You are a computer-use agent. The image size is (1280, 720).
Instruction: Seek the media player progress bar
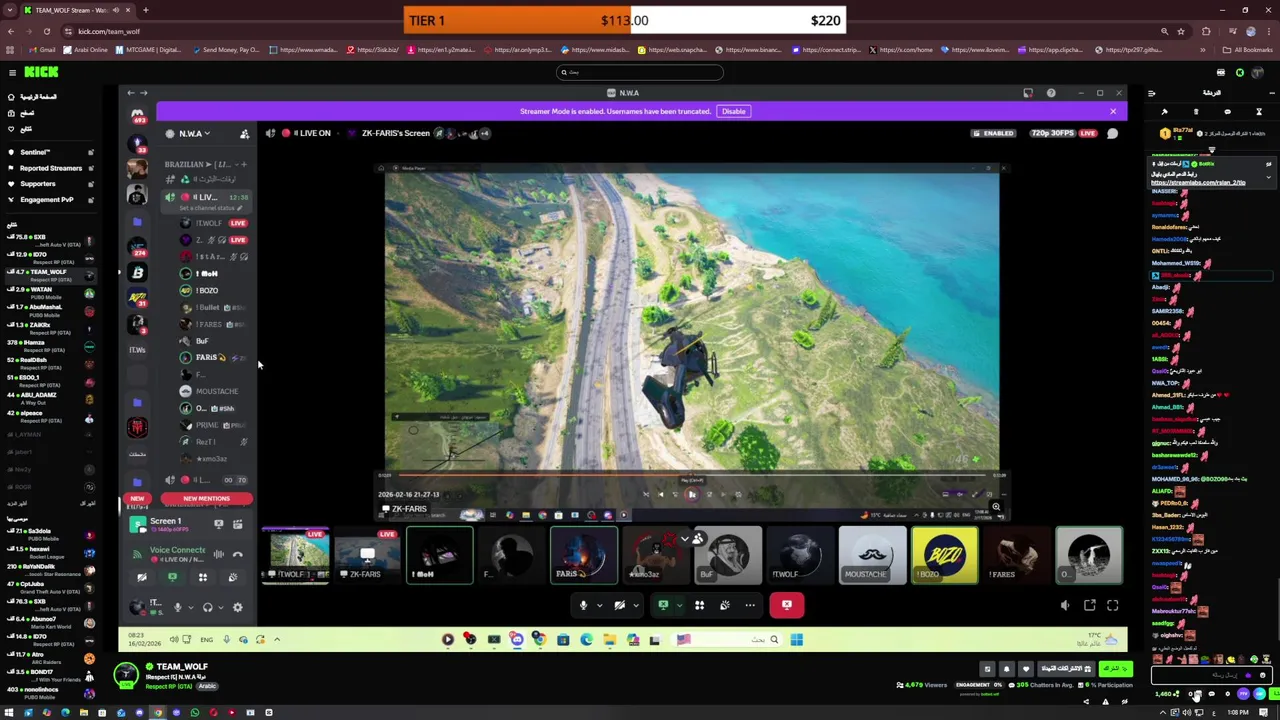[690, 476]
